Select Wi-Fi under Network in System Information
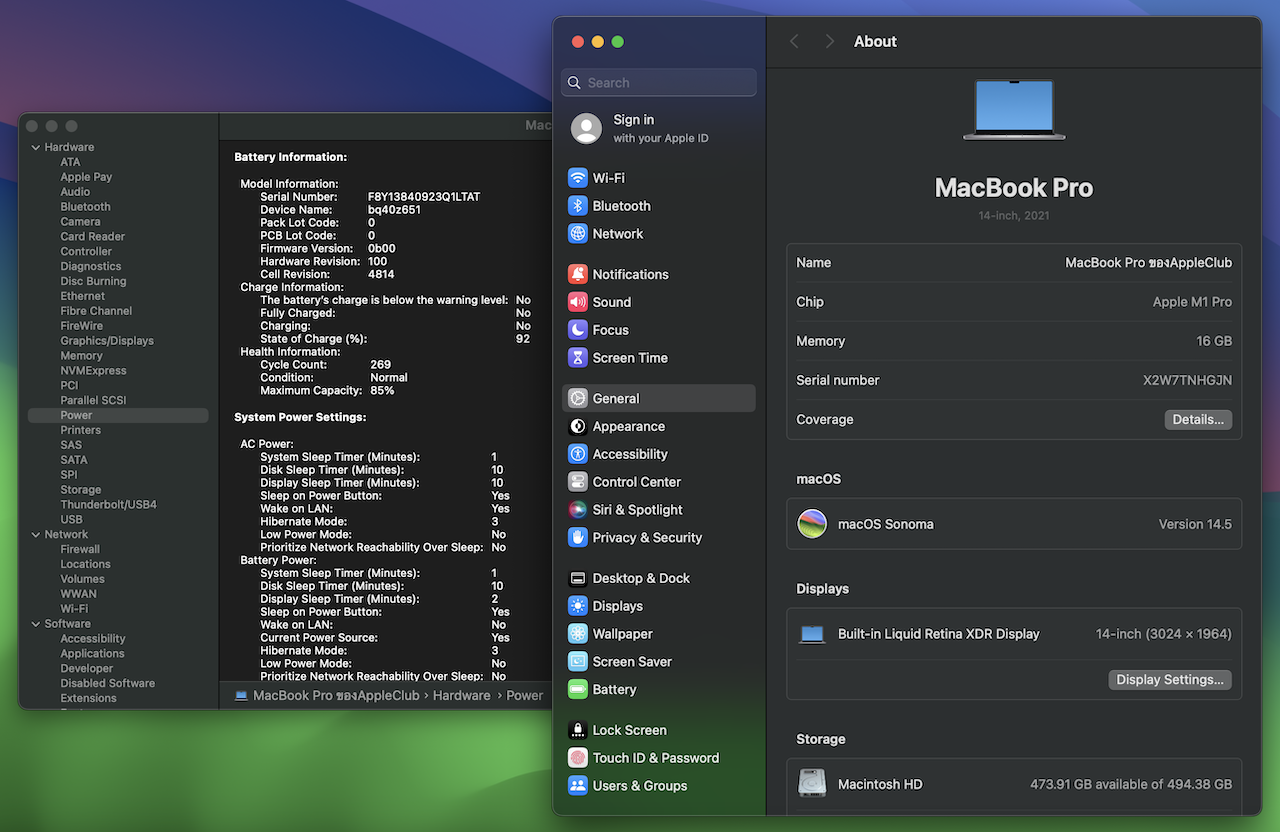The height and width of the screenshot is (832, 1280). click(x=74, y=609)
